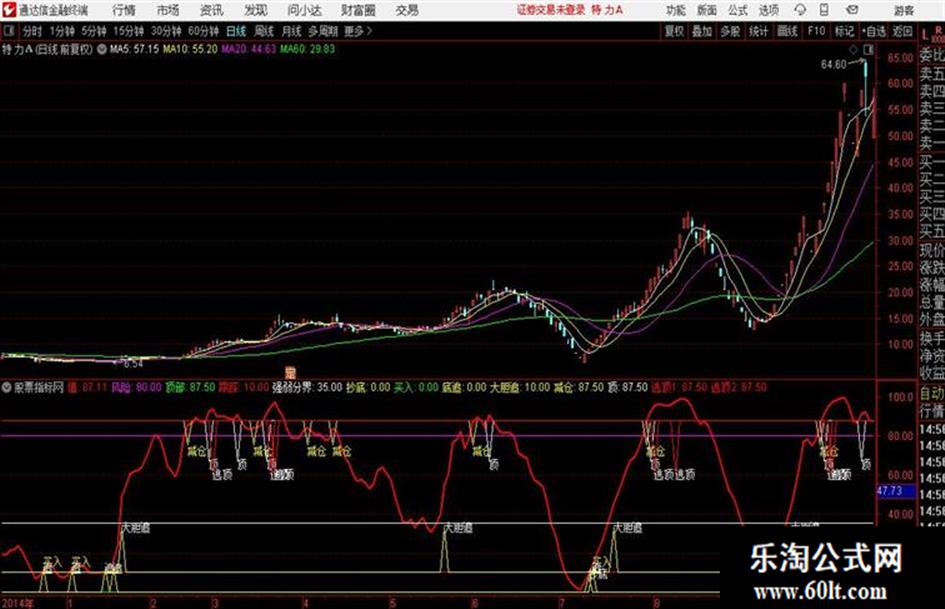Click the diamond icon above the chart
This screenshot has width=945, height=609.
coord(853,49)
